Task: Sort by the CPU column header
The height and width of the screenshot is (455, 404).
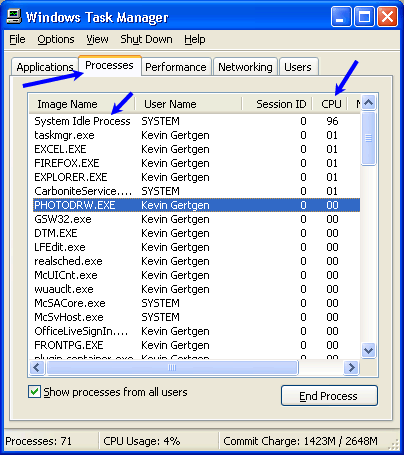Action: [329, 104]
